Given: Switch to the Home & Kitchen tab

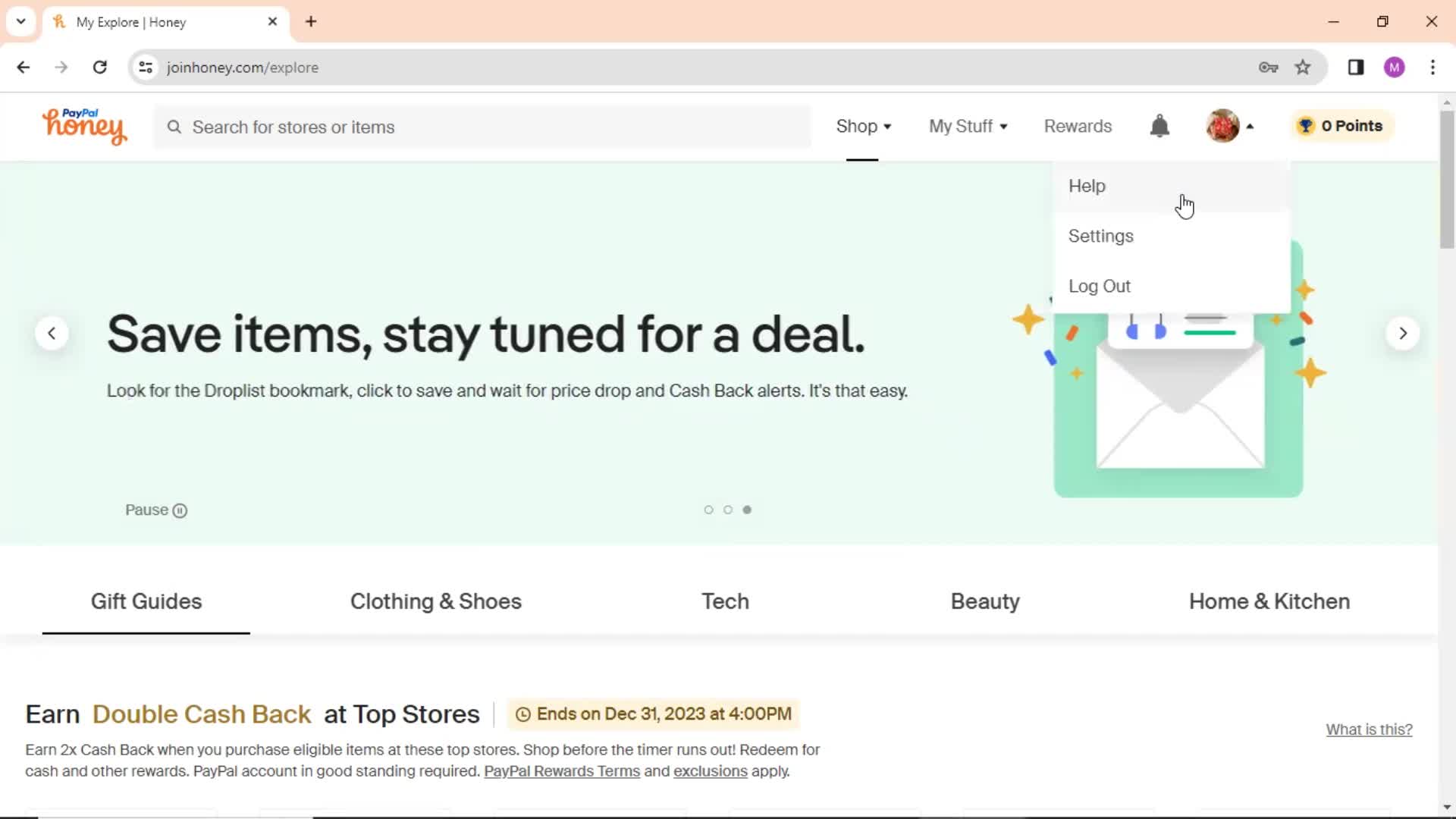Looking at the screenshot, I should [x=1269, y=601].
